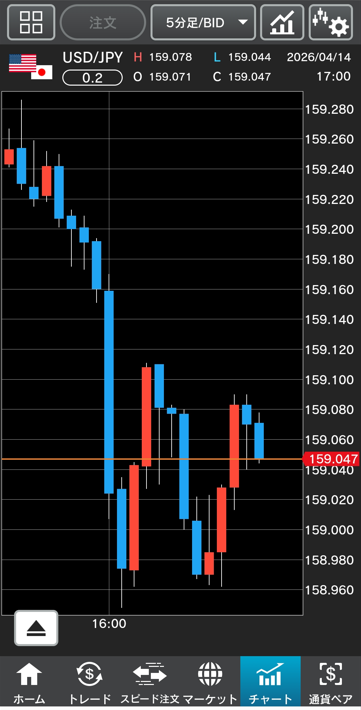
Task: Select the 159.100 price axis label
Action: point(329,379)
